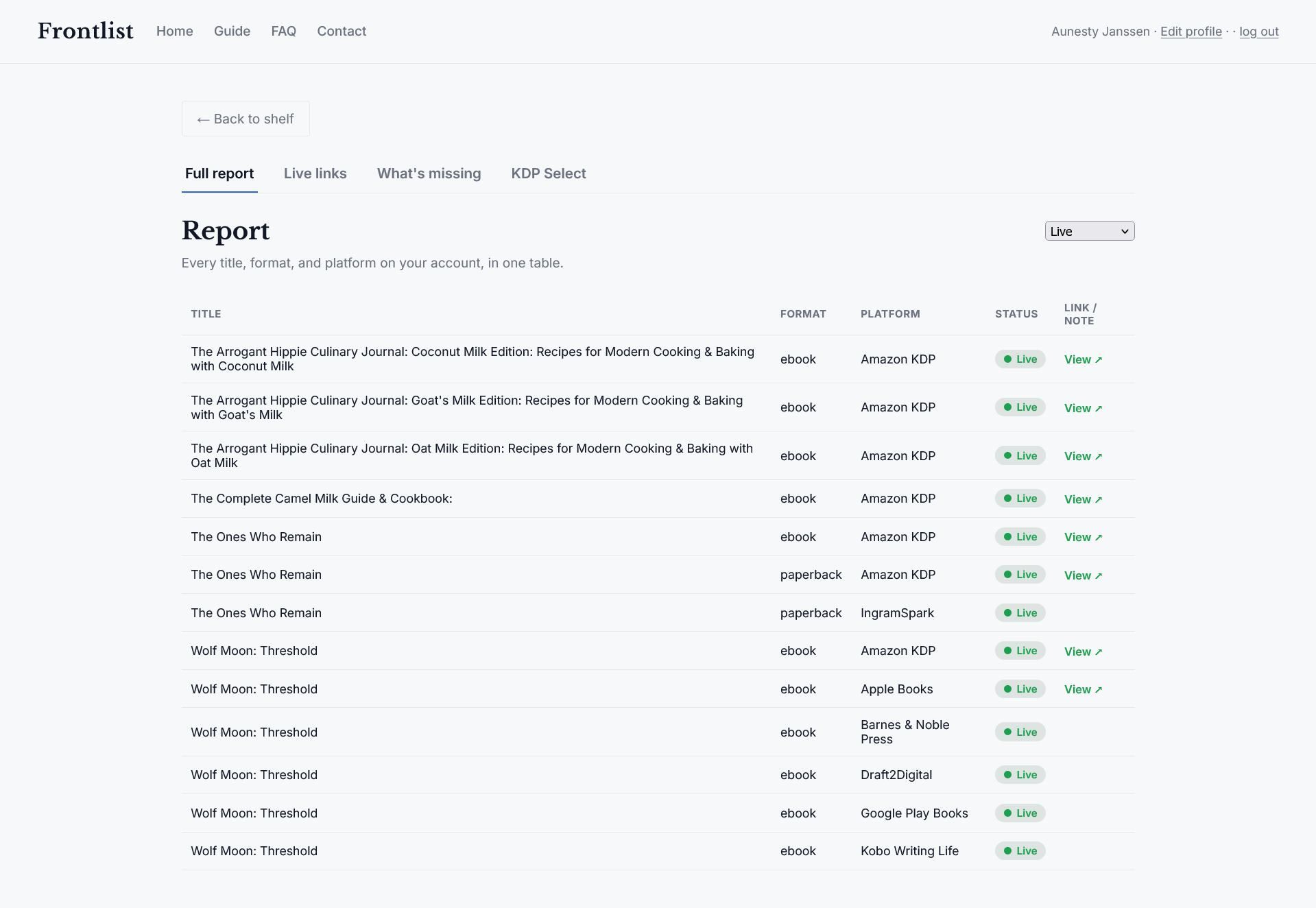Click the PLATFORM column header
This screenshot has height=908, width=1316.
(890, 314)
